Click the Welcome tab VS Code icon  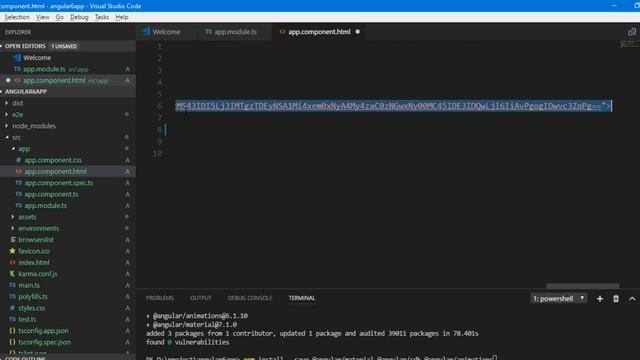[x=146, y=31]
